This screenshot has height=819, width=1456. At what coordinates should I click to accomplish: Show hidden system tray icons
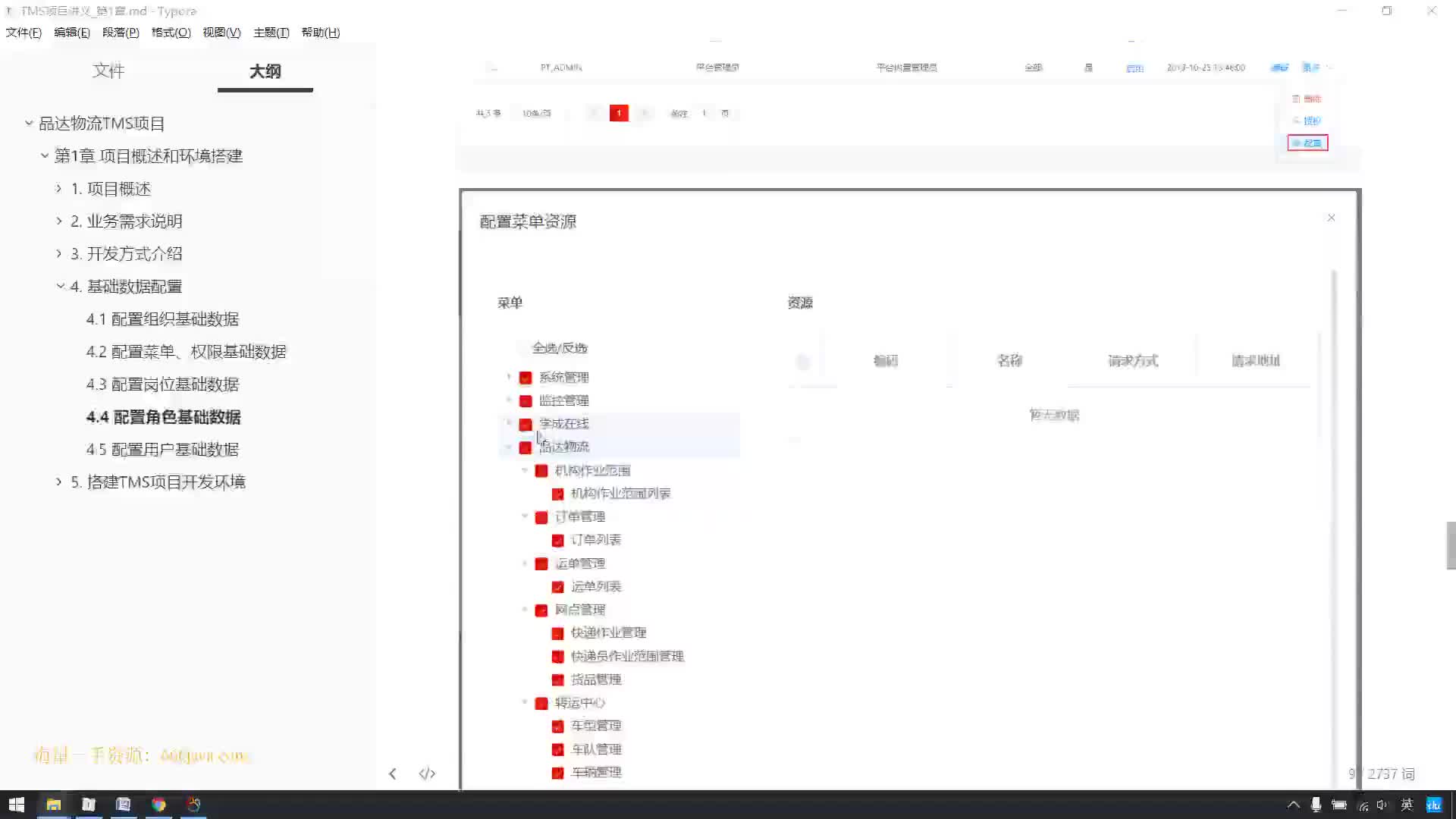[x=1294, y=805]
